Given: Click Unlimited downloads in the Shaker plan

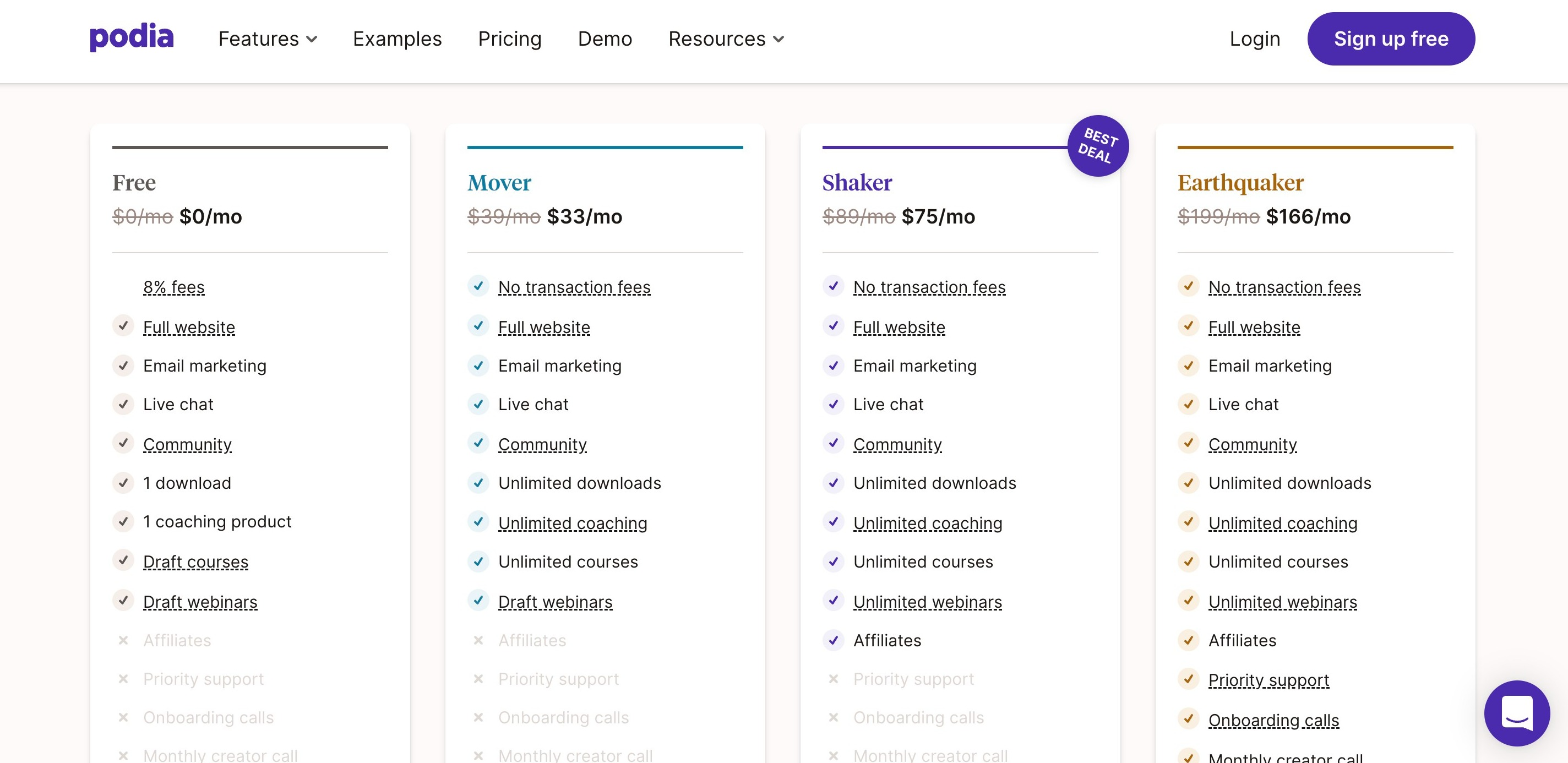Looking at the screenshot, I should click(x=934, y=483).
